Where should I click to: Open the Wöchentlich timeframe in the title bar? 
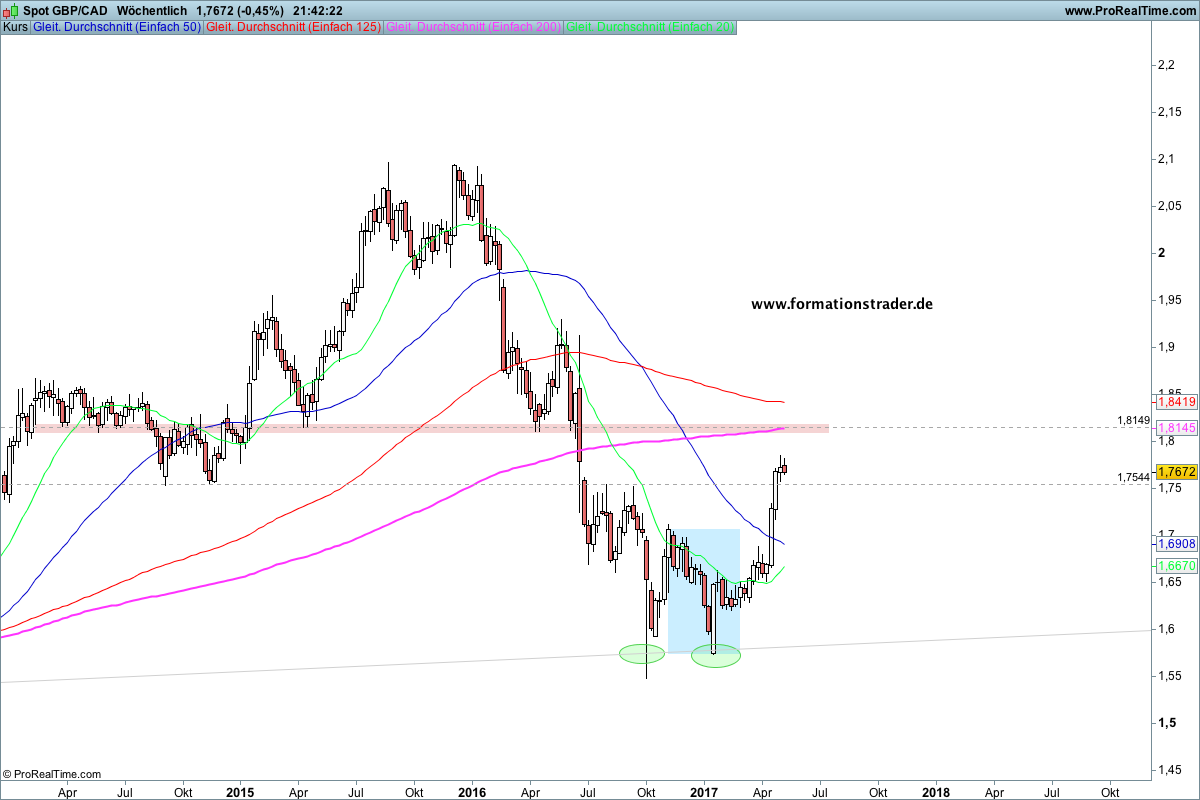(x=151, y=10)
